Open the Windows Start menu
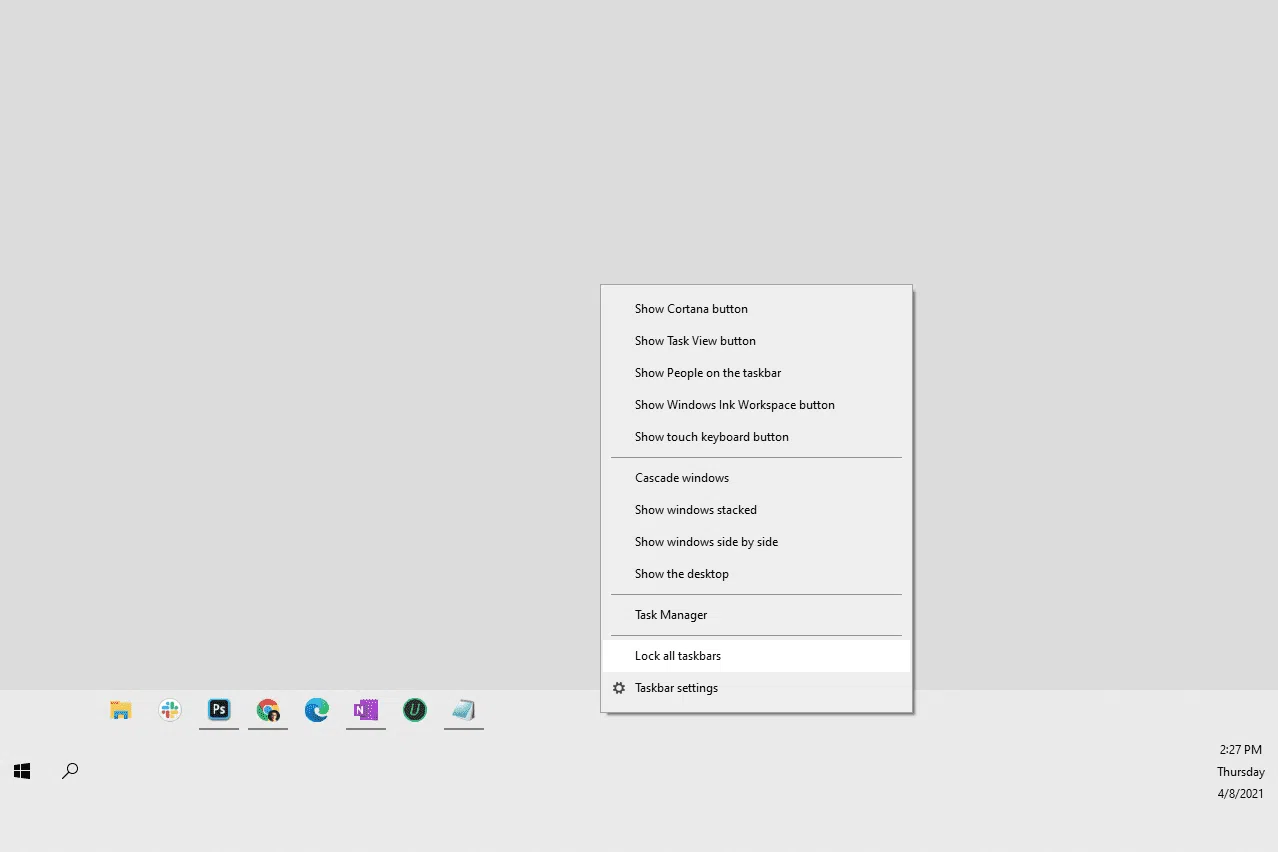The image size is (1278, 852). [22, 771]
